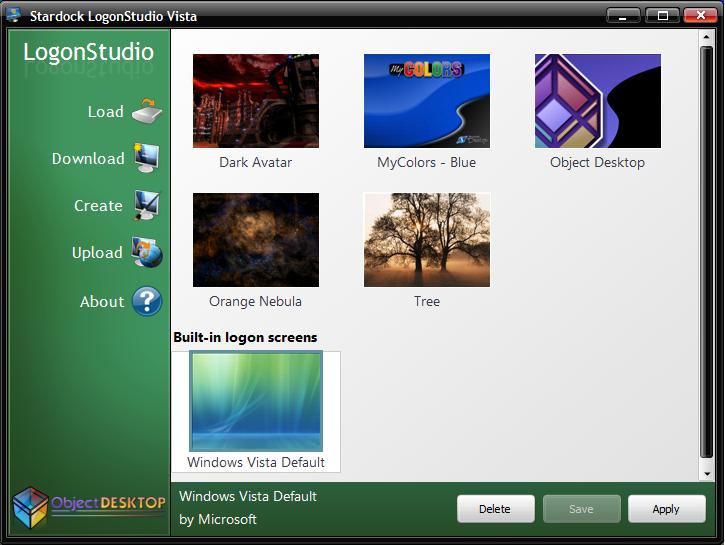Screen dimensions: 725x545
Task: Select the Dark Avatar thumbnail
Action: tap(256, 101)
